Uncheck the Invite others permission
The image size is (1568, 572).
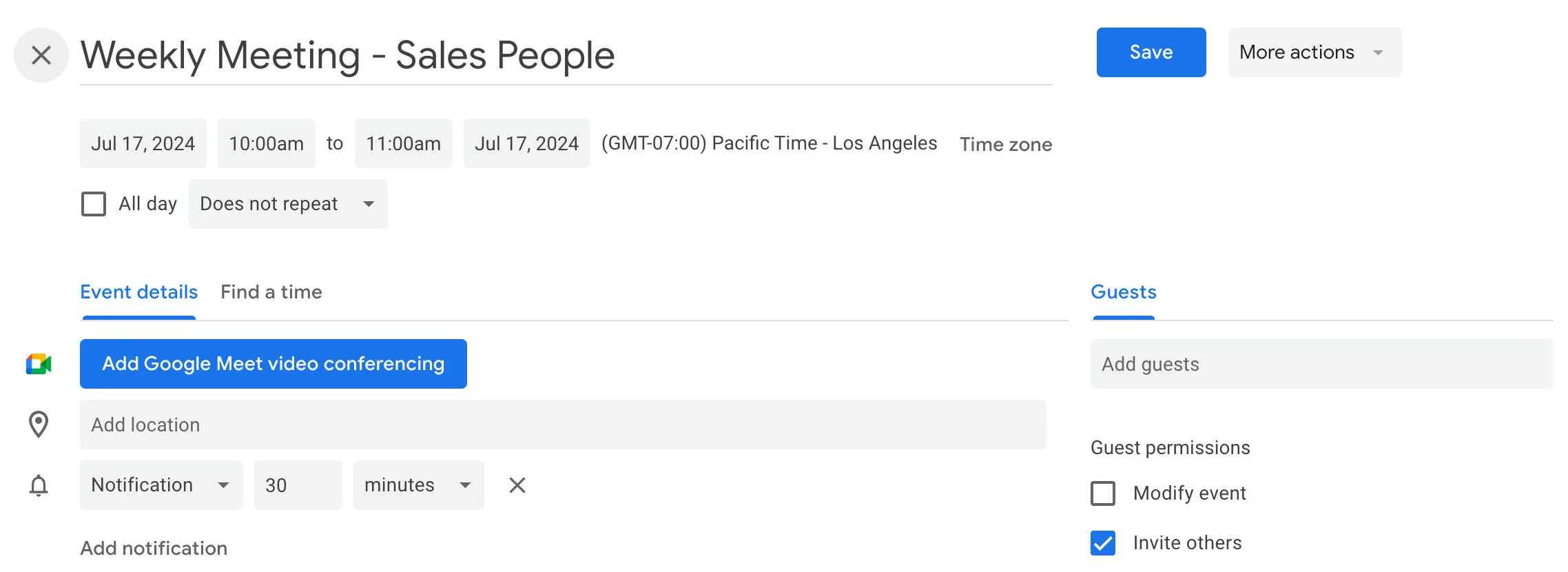pos(1104,543)
